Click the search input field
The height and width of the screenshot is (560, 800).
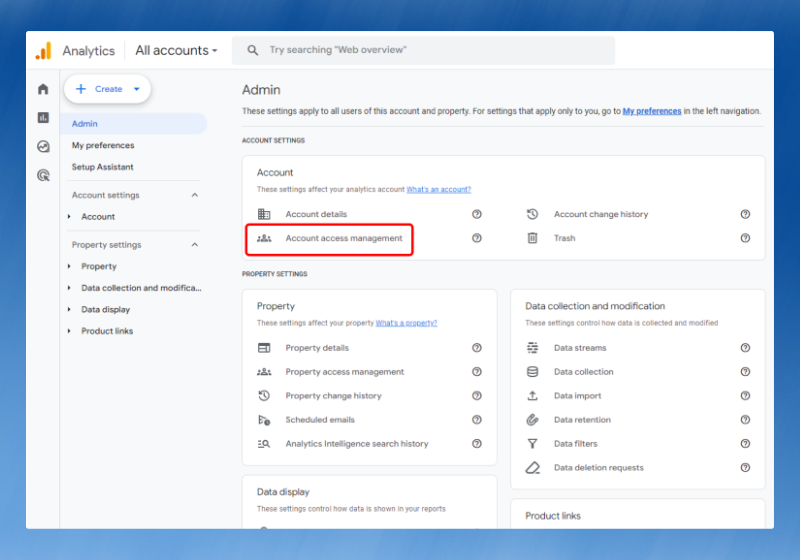(x=423, y=50)
